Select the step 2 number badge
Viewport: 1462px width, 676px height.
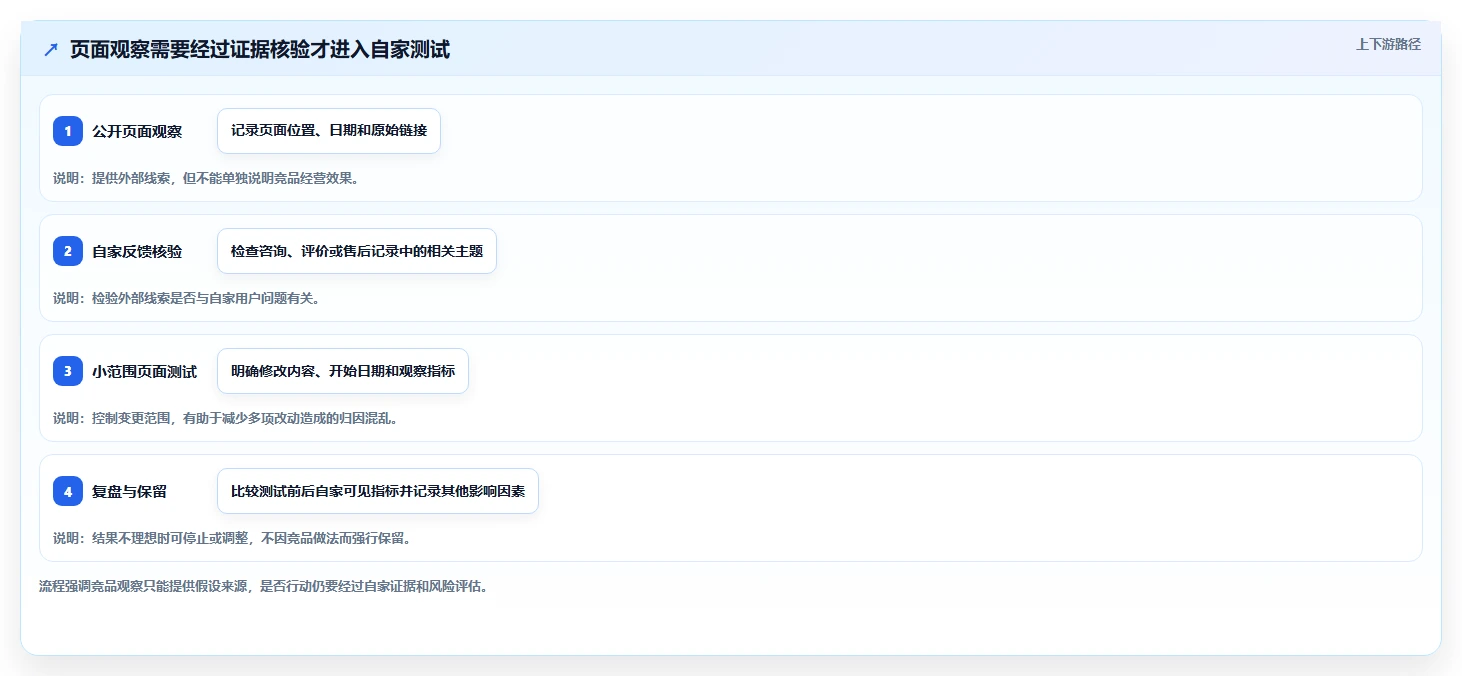(68, 251)
